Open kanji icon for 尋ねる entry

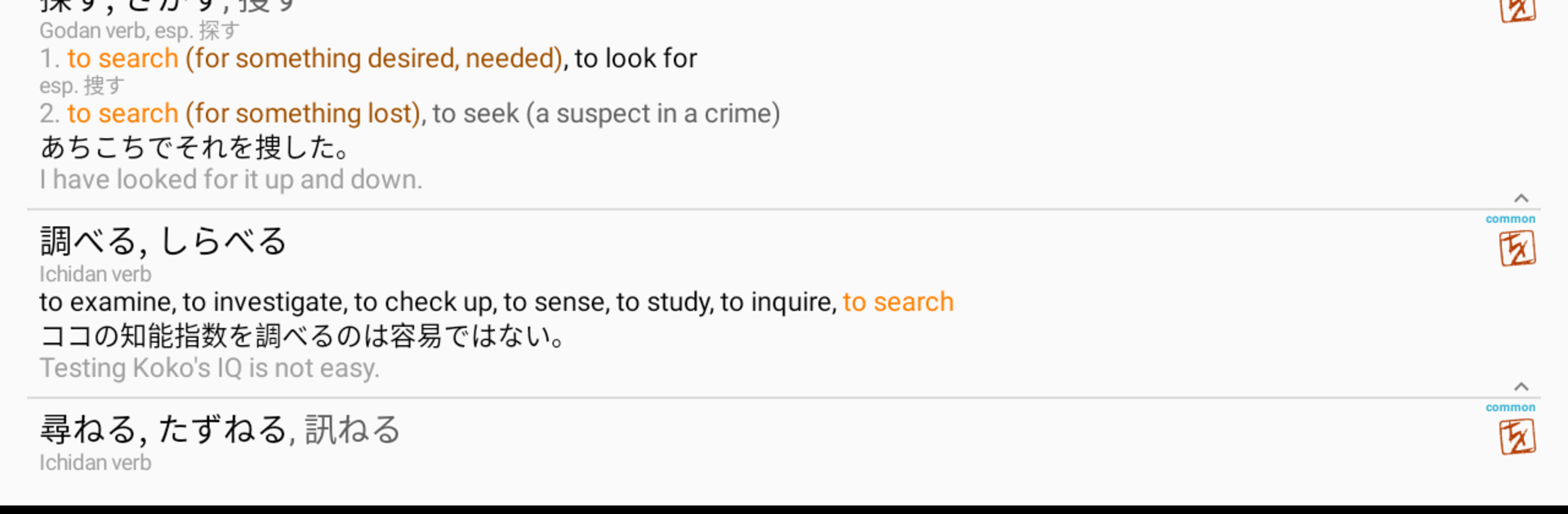point(1517,437)
